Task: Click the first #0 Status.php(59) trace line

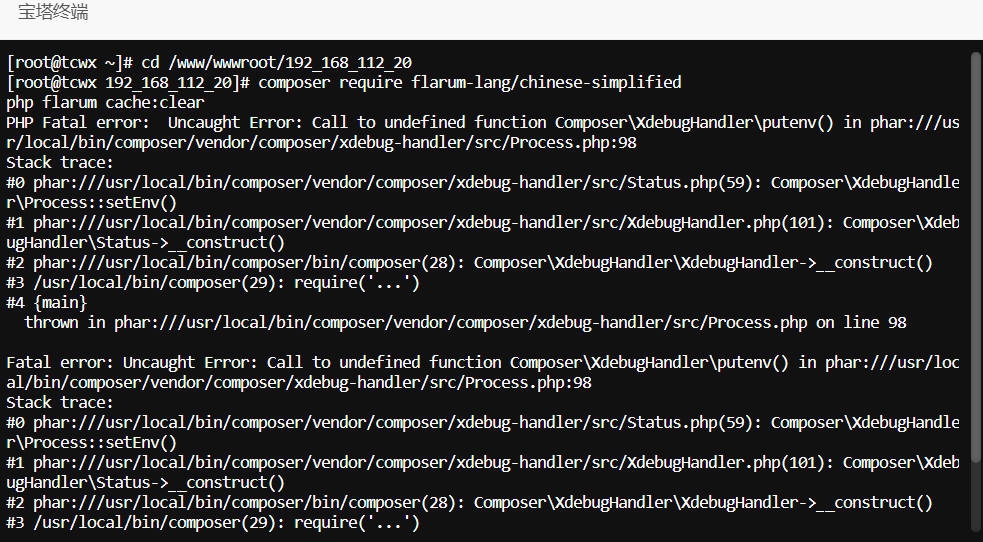Action: 483,192
